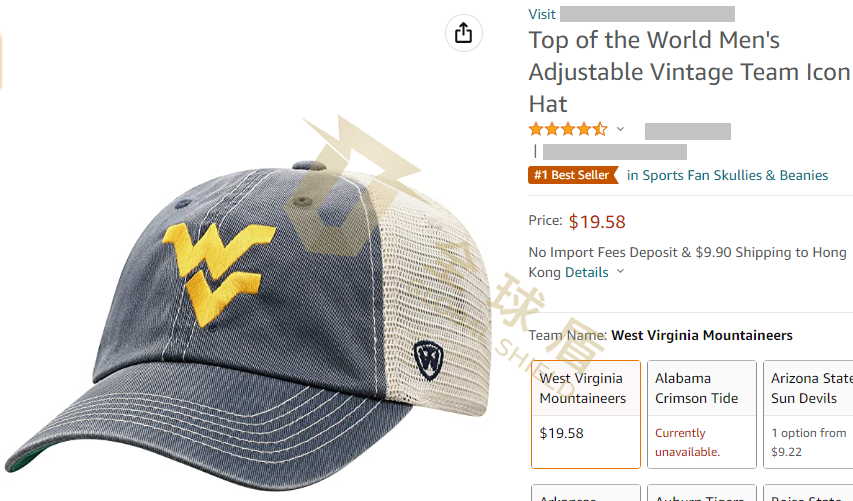Open Sports Fan Skullies & Beanies category link
This screenshot has height=501, width=853.
[x=727, y=175]
